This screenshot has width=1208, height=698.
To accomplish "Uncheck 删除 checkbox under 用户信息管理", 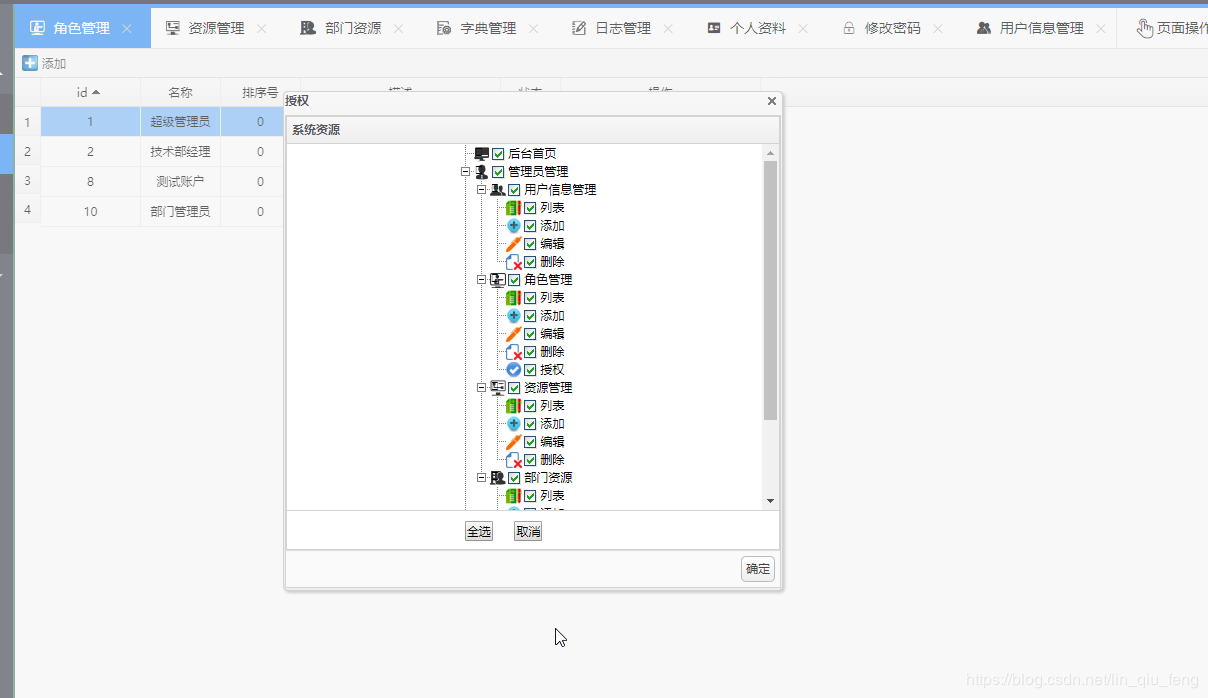I will click(530, 262).
